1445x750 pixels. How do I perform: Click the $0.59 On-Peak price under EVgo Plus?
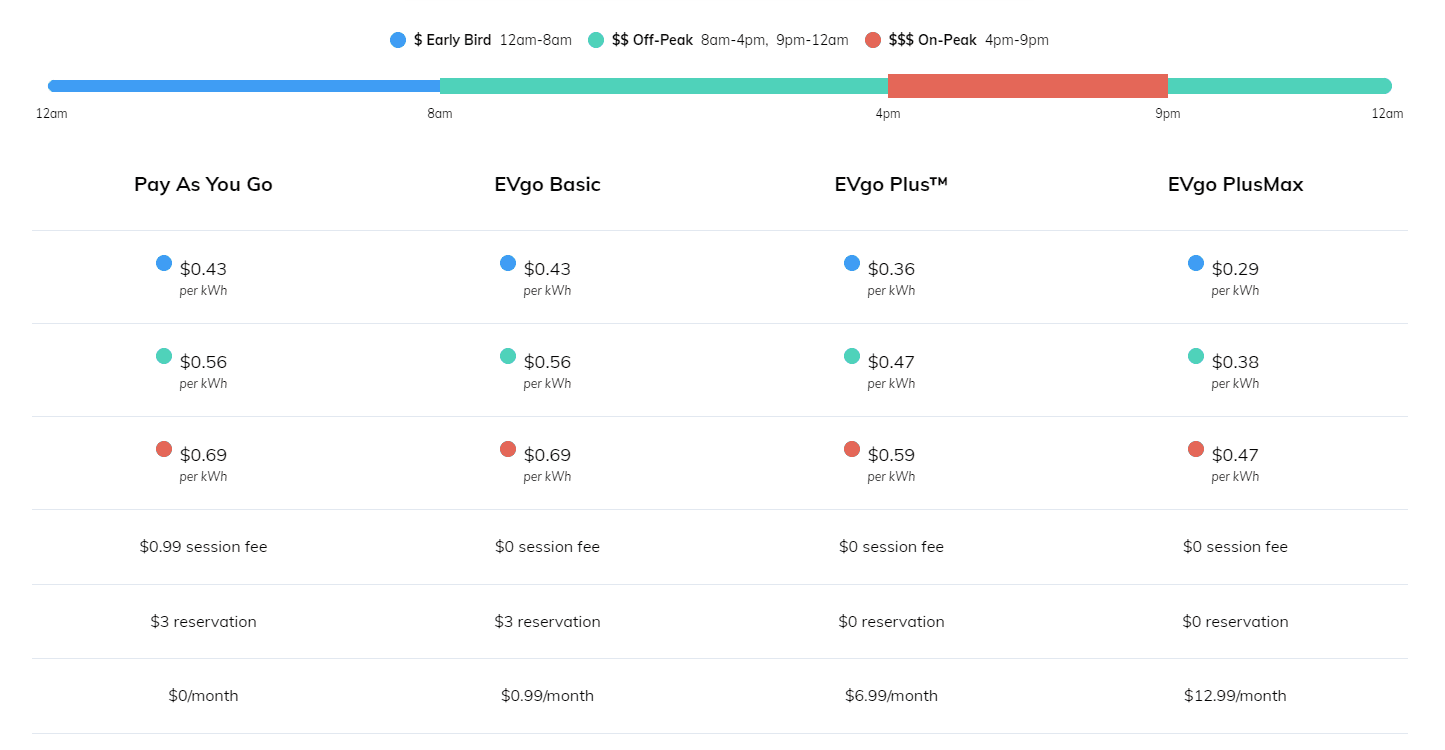point(891,455)
